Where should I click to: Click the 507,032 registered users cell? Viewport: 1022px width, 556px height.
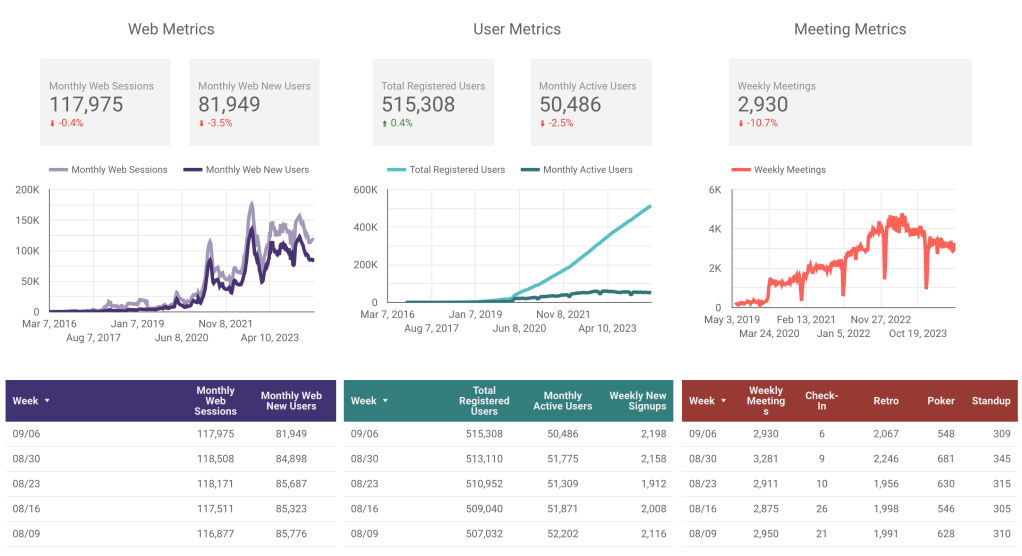click(484, 534)
